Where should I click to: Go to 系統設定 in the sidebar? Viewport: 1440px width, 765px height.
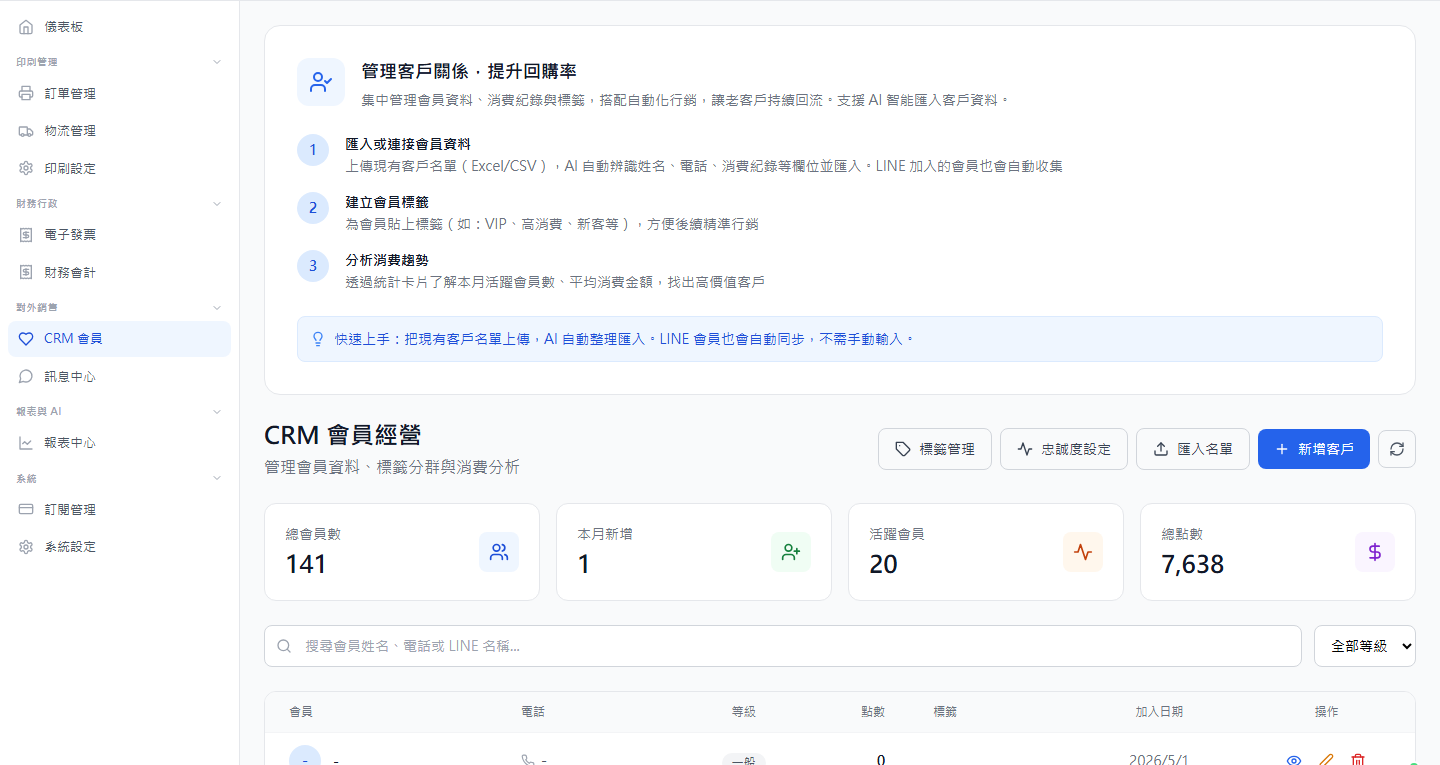[119, 547]
